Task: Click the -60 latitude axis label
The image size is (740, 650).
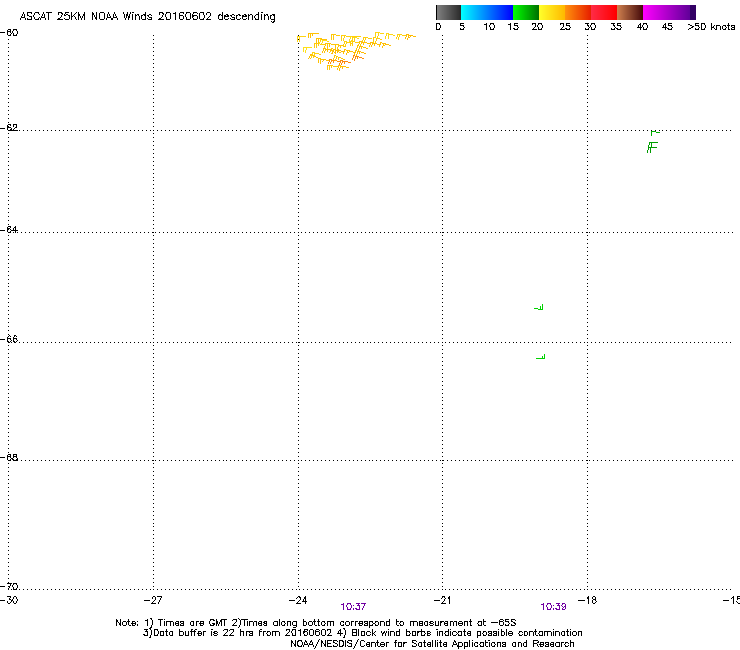Action: pyautogui.click(x=9, y=33)
